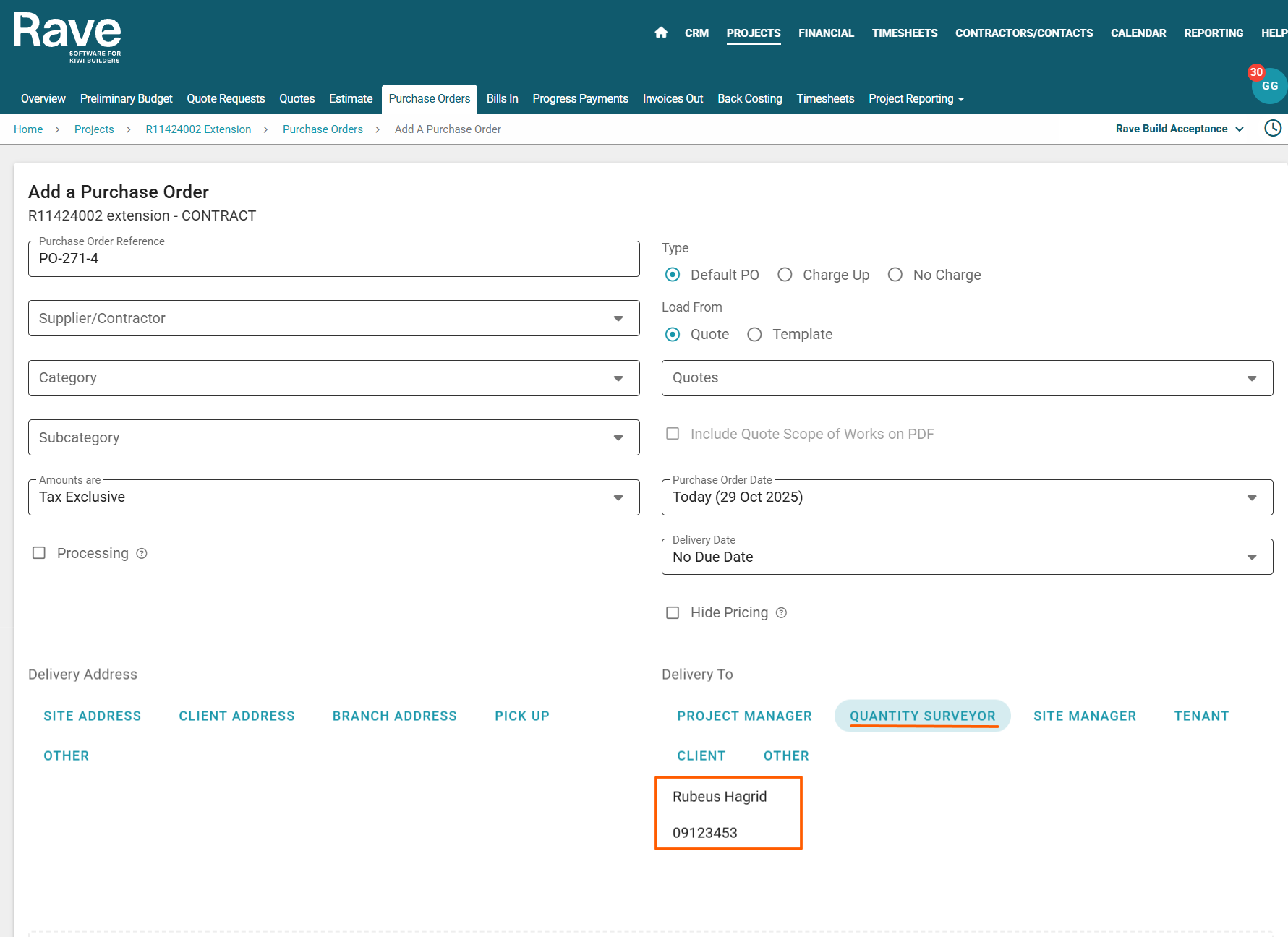Open the Category dropdown
Screen dimensions: 1288x937
(334, 378)
